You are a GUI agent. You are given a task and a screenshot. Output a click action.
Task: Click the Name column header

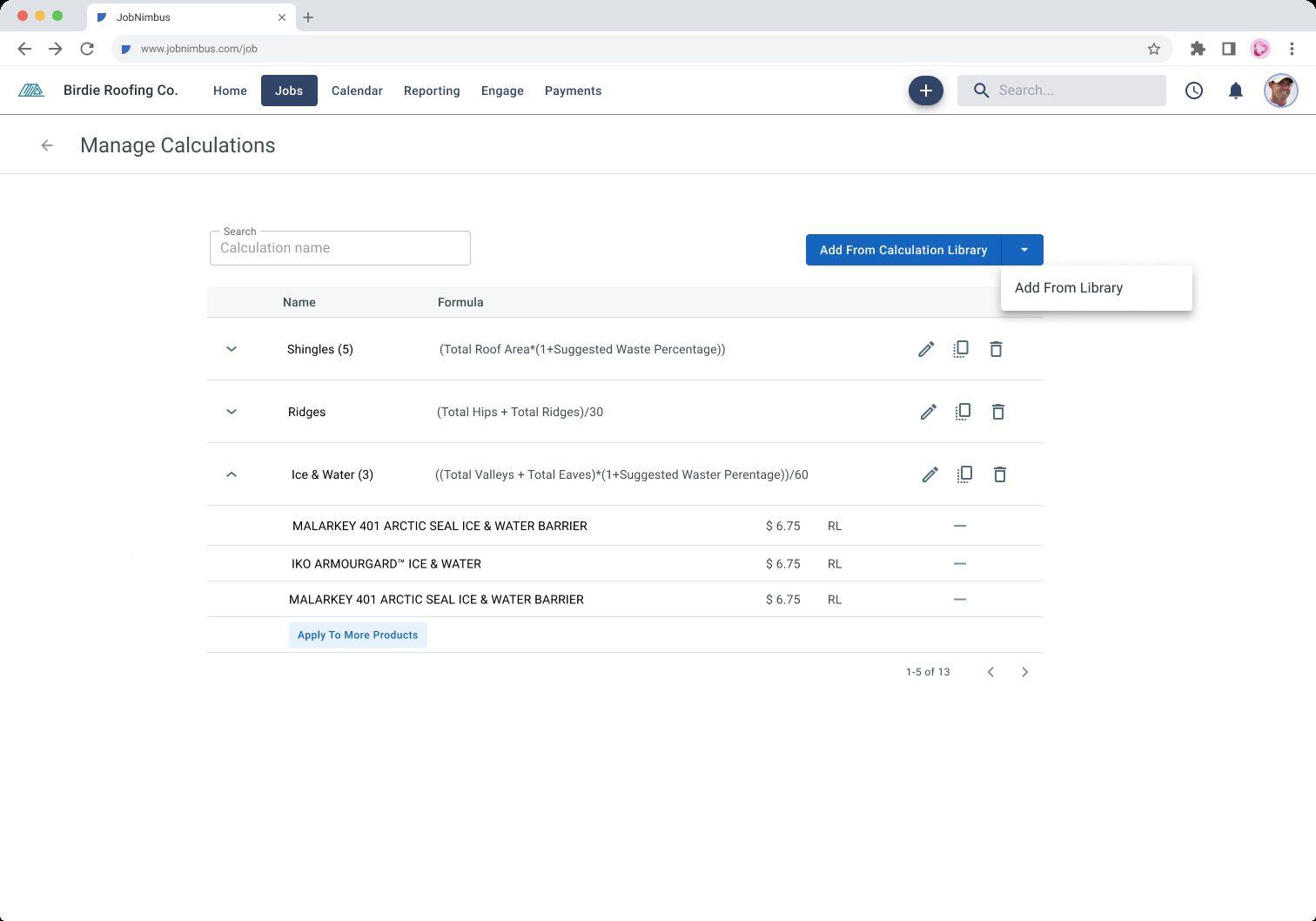coord(299,302)
